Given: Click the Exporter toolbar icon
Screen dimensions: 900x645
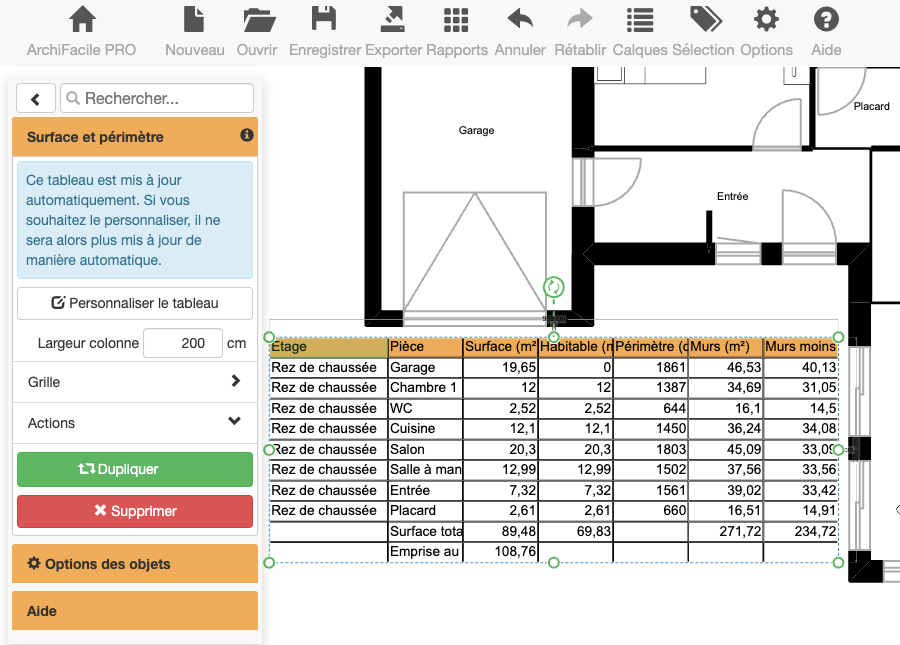Looking at the screenshot, I should [393, 20].
